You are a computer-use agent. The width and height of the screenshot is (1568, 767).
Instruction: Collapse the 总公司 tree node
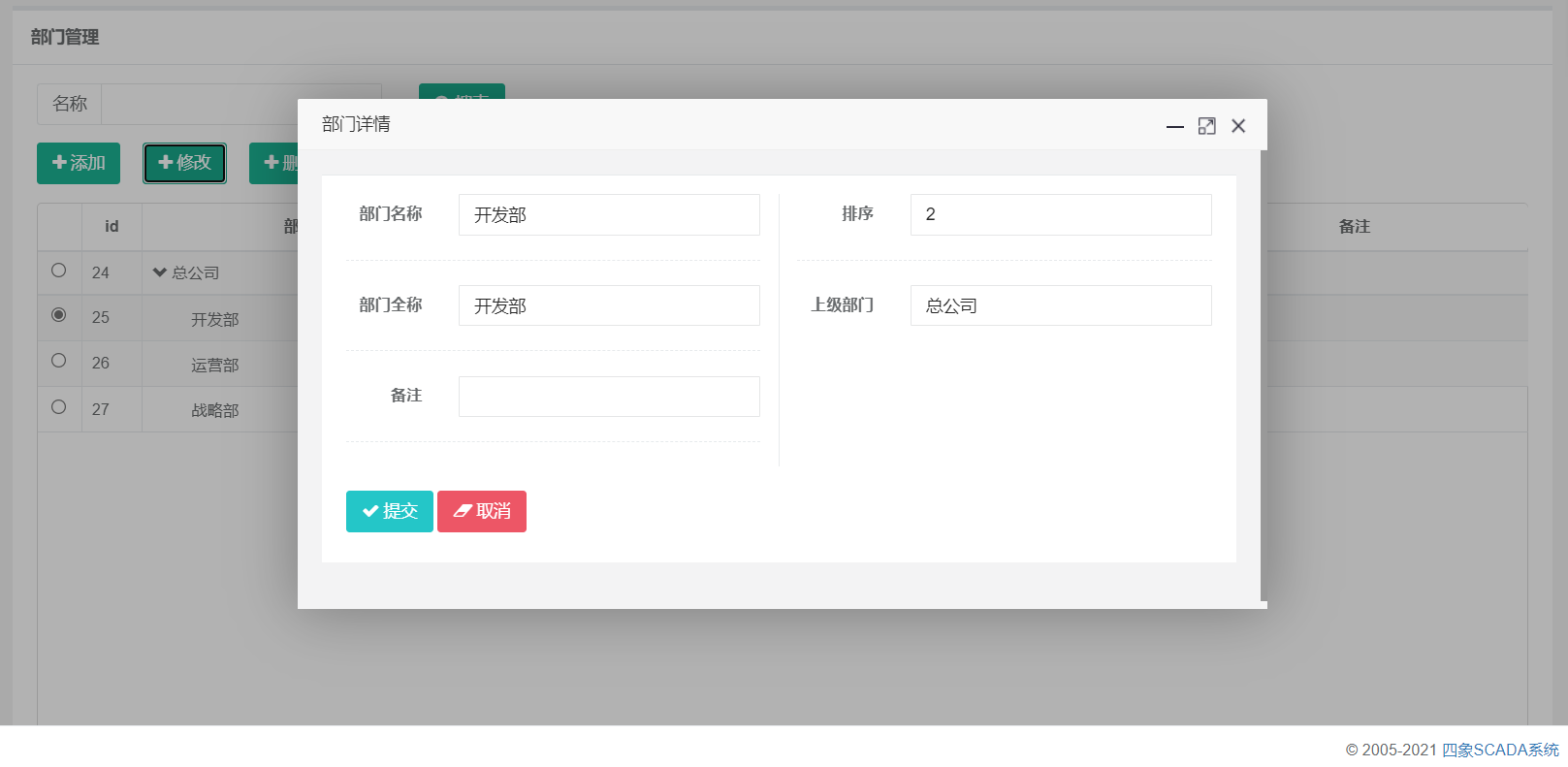coord(160,272)
